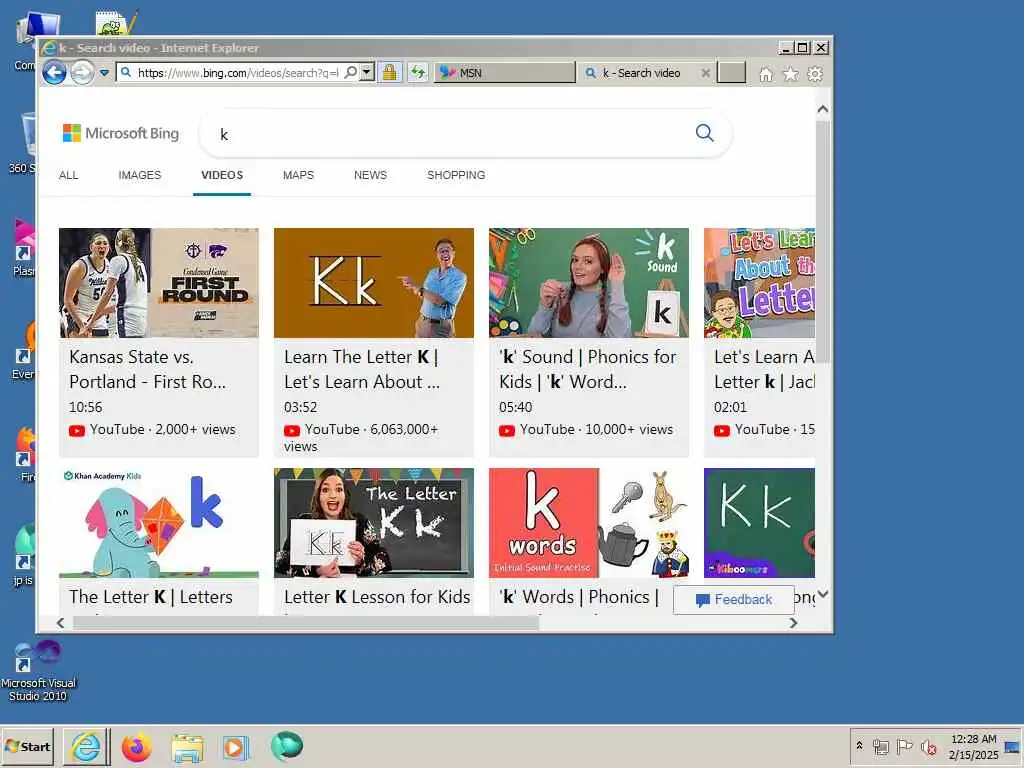Switch to the MSN browser tab
The height and width of the screenshot is (768, 1024).
(x=505, y=73)
